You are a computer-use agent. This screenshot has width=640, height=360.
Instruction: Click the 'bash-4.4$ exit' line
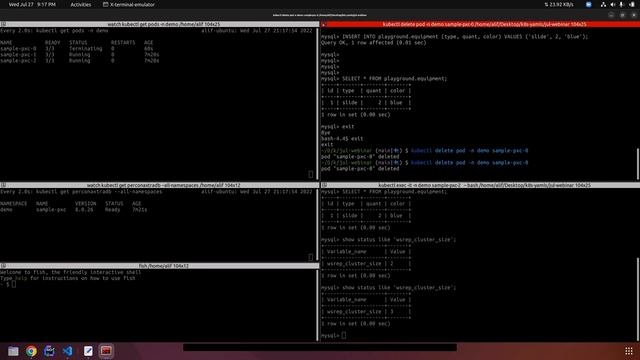tap(342, 138)
